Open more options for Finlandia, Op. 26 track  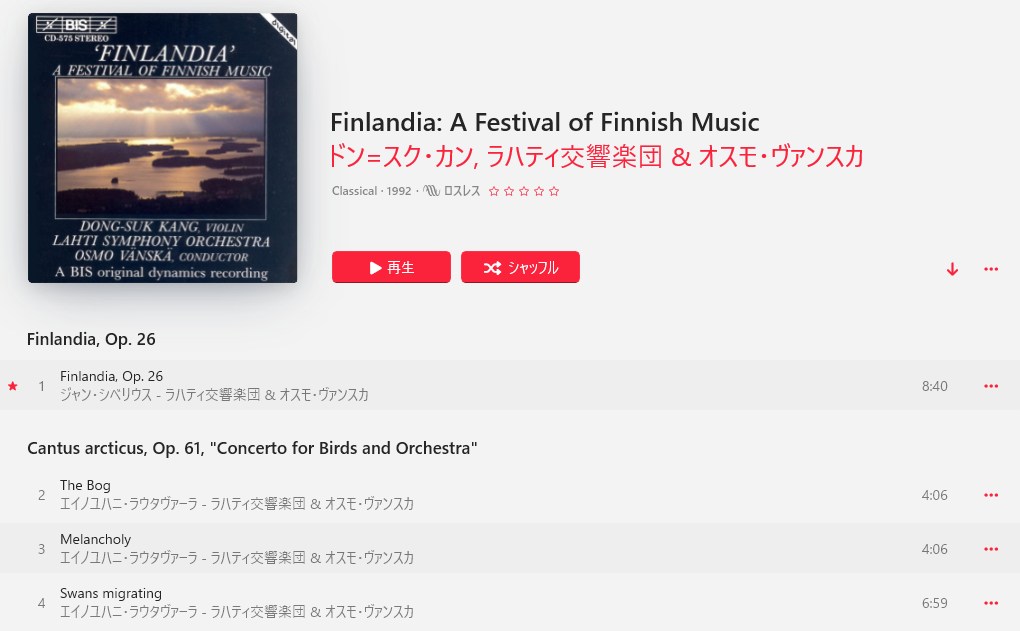(x=991, y=386)
